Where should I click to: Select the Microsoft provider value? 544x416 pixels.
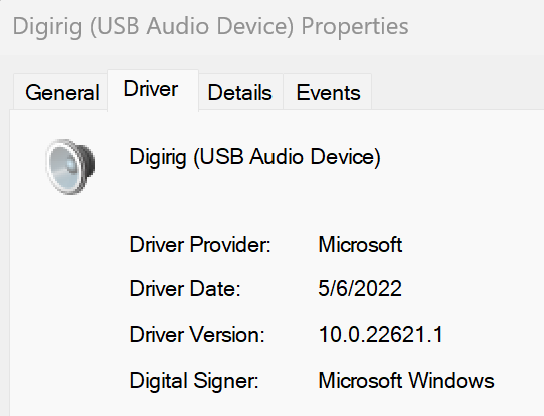(360, 245)
